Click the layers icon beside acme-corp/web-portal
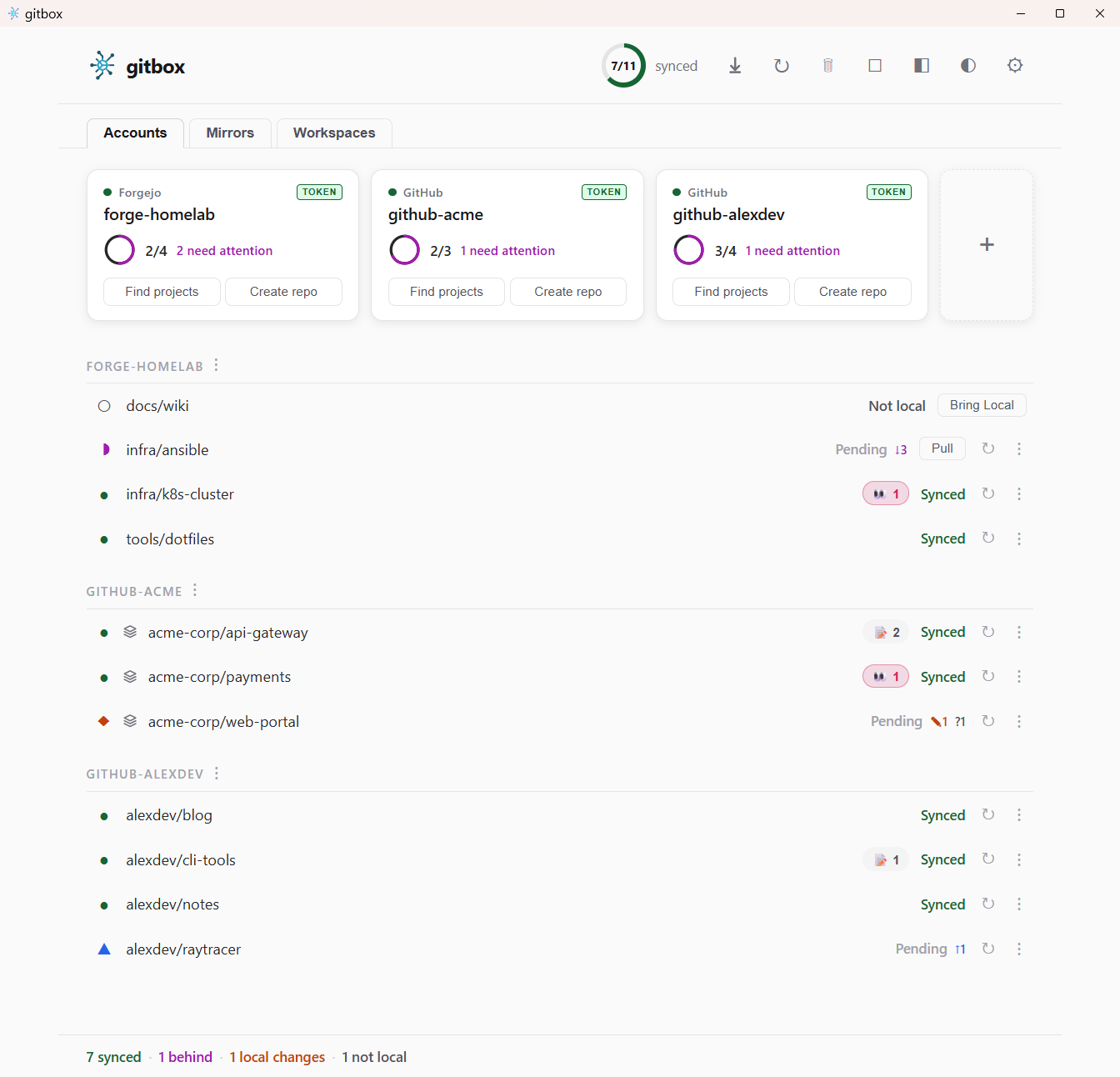The height and width of the screenshot is (1077, 1120). (130, 721)
